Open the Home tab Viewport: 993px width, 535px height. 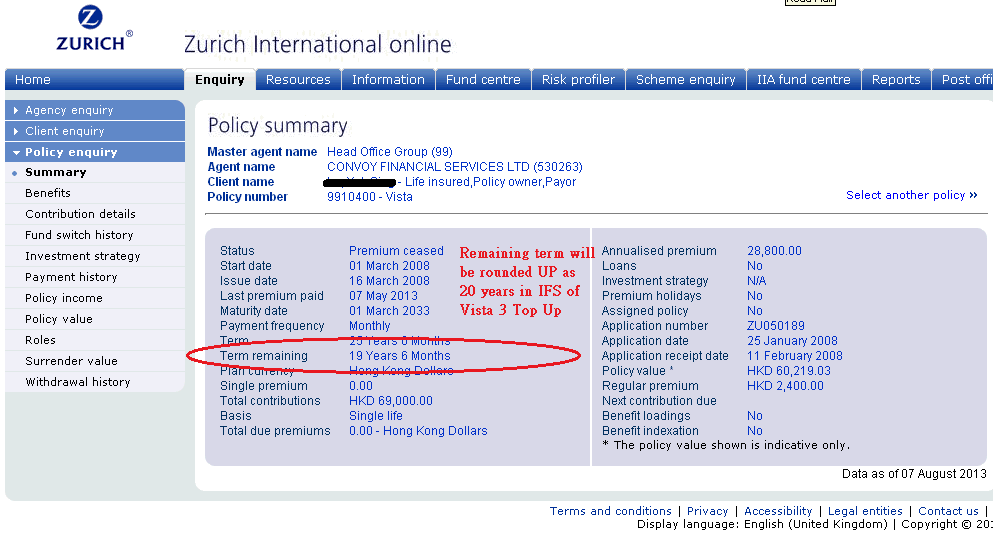coord(33,80)
